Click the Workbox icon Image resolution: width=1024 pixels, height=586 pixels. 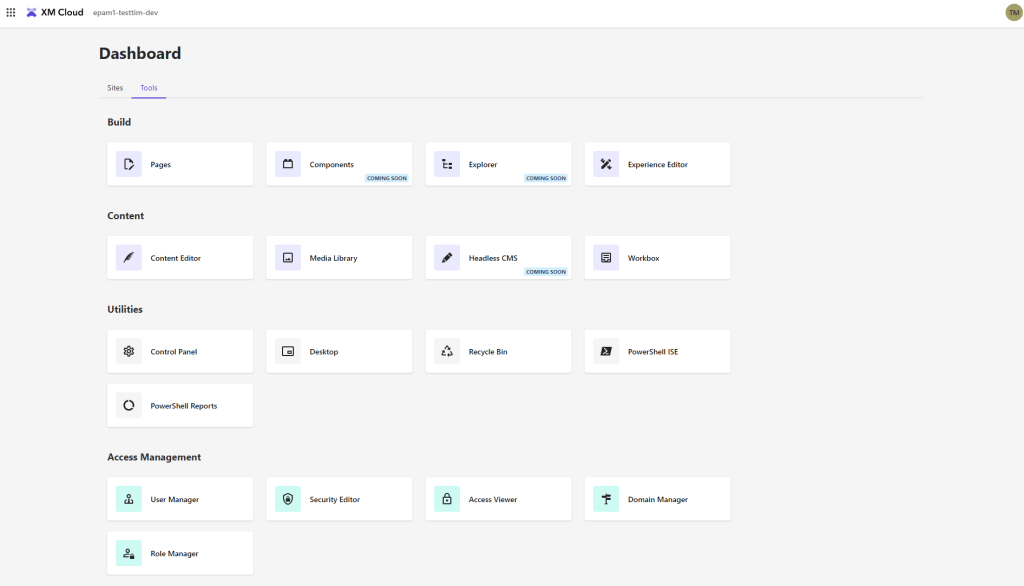coord(605,257)
